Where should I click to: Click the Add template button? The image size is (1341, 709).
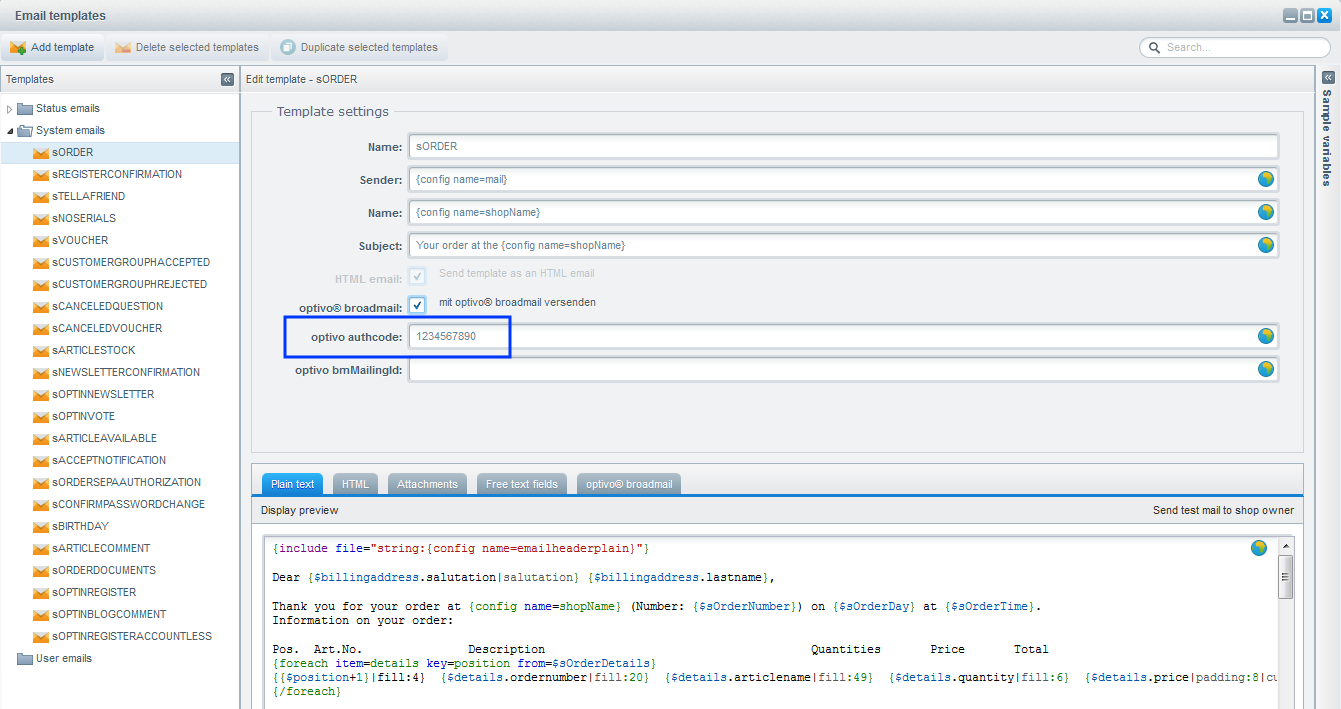52,47
